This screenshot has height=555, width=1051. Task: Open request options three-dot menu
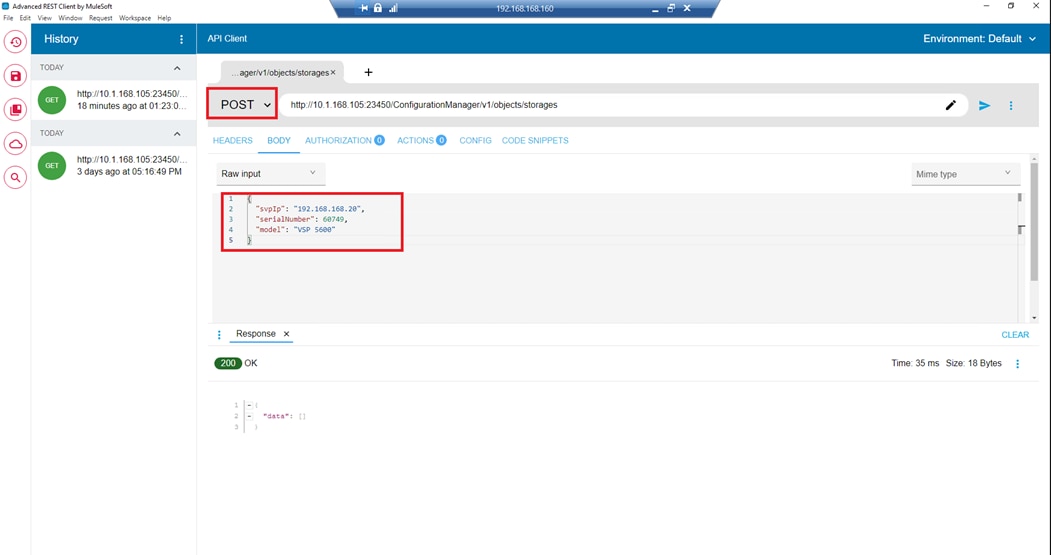1011,105
